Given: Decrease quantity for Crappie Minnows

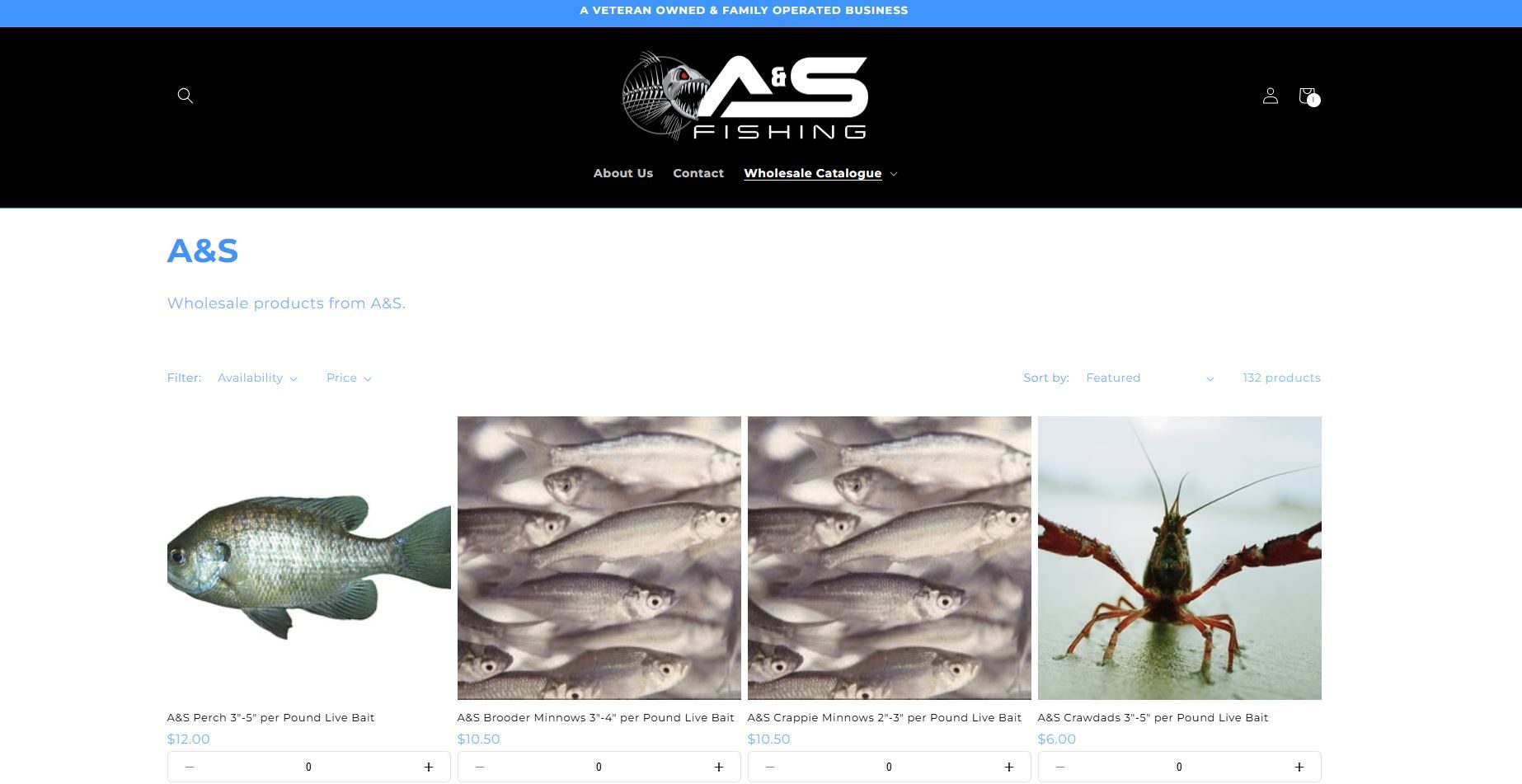Looking at the screenshot, I should [x=770, y=767].
